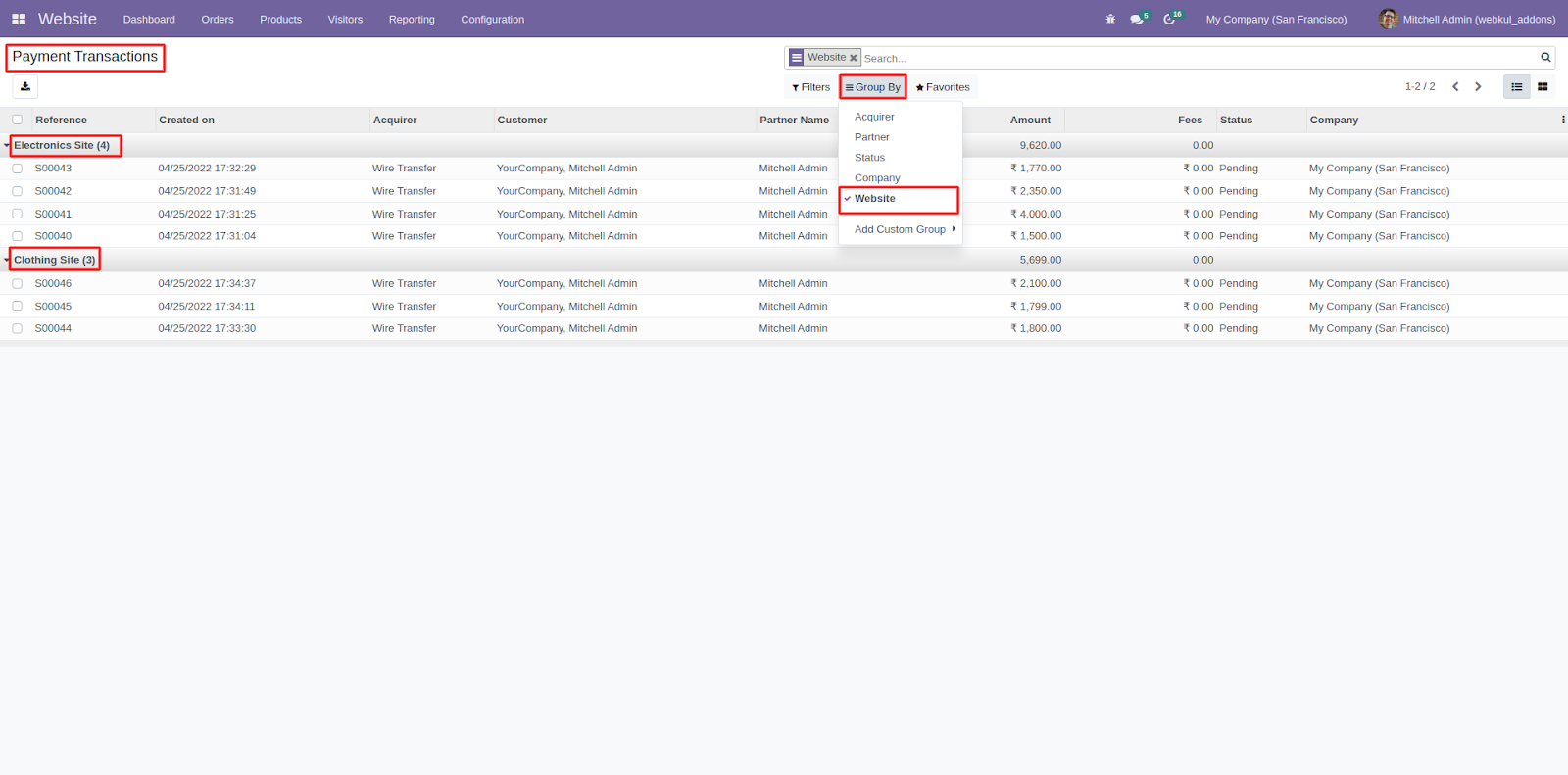Switch to list view icon
Image resolution: width=1568 pixels, height=775 pixels.
coord(1516,87)
